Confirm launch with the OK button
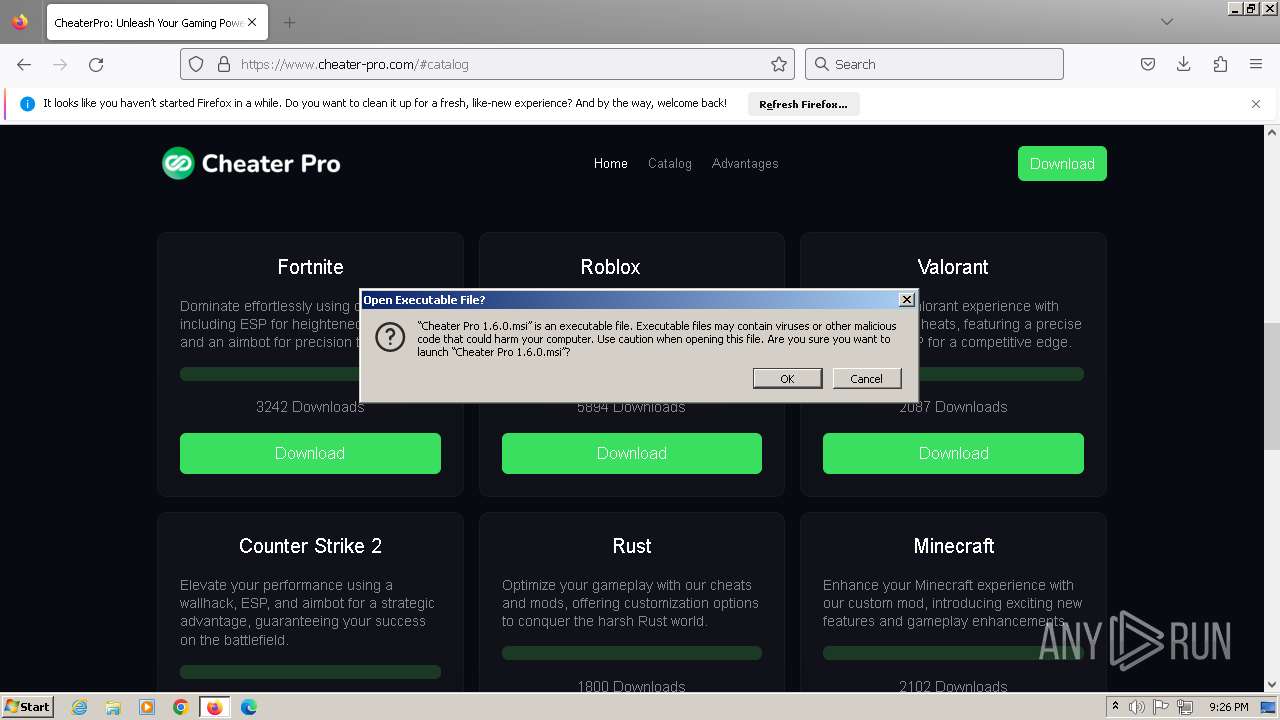The width and height of the screenshot is (1280, 720). 787,378
